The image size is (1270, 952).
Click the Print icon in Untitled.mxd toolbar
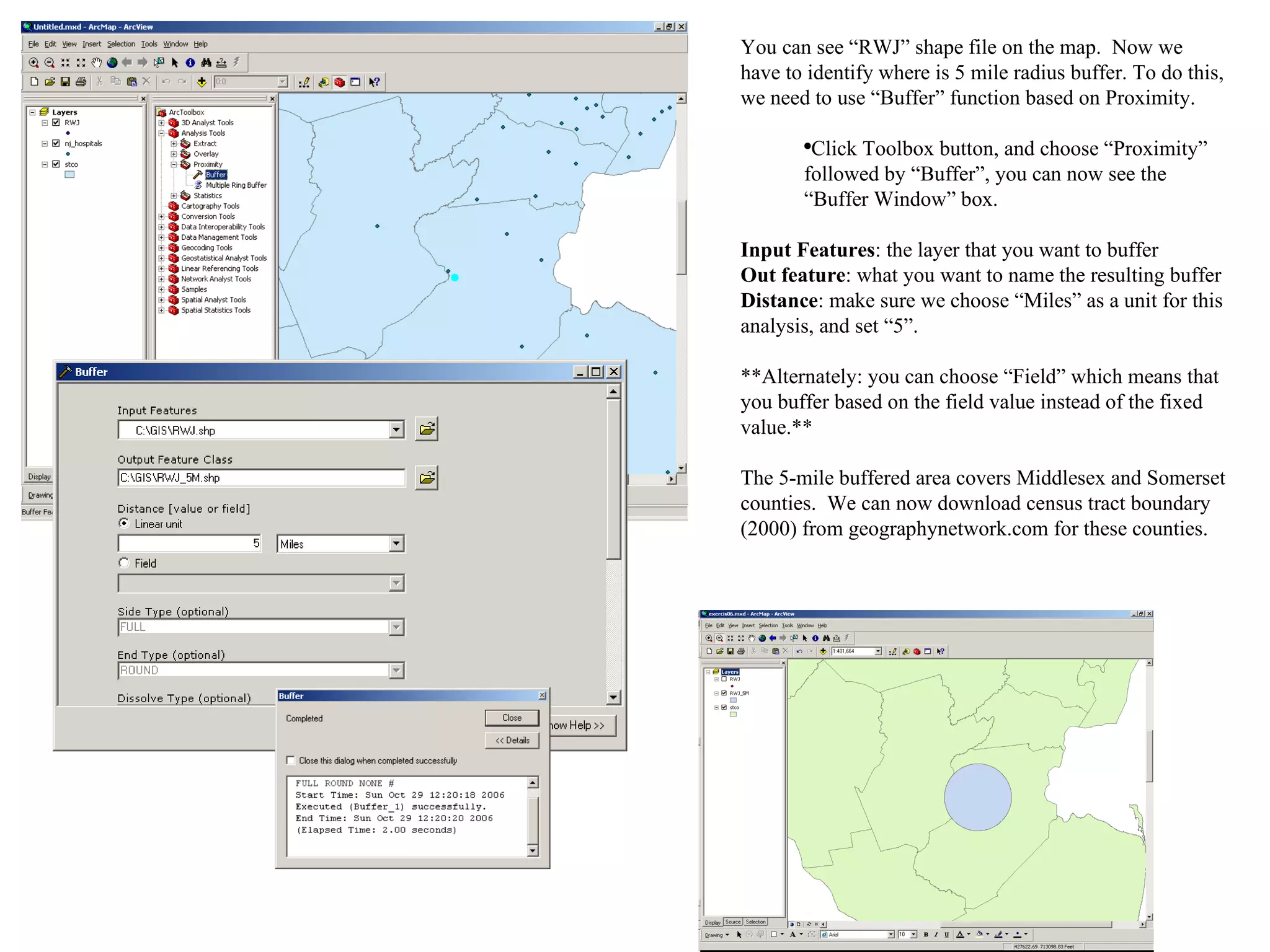click(81, 82)
